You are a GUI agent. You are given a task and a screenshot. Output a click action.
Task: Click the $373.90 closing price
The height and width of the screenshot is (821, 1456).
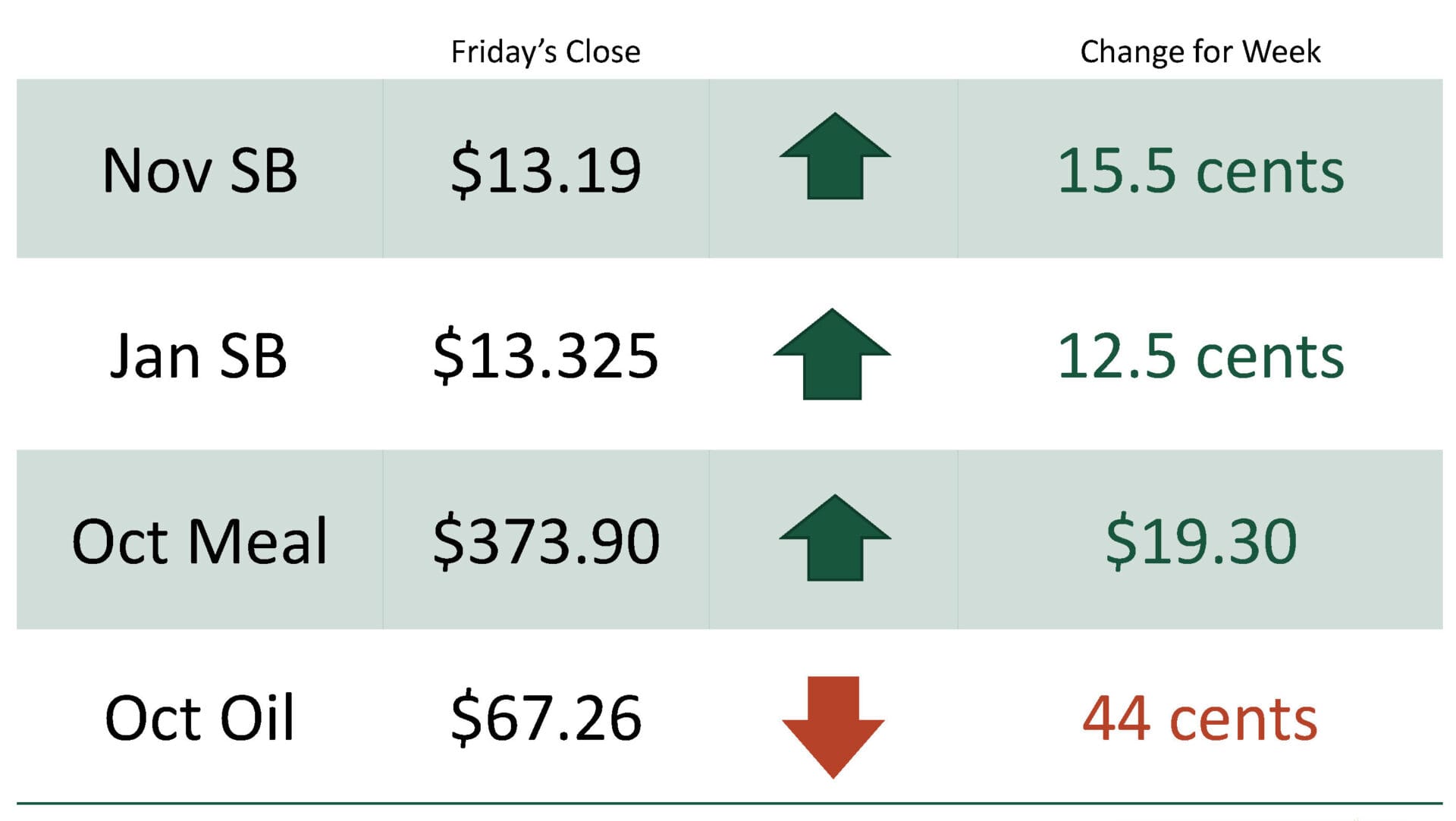pos(546,541)
